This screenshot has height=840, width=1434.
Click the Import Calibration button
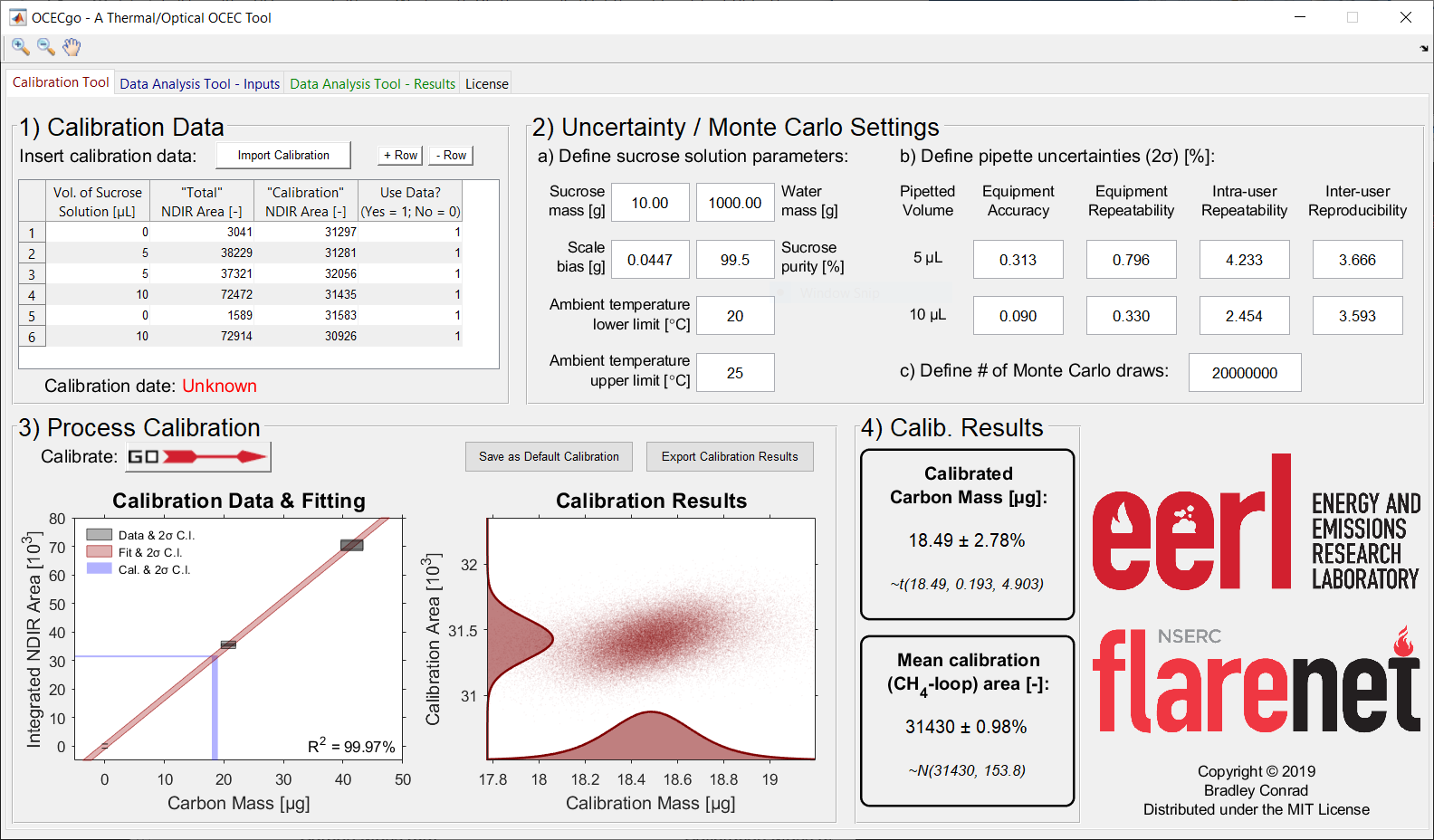pos(283,156)
